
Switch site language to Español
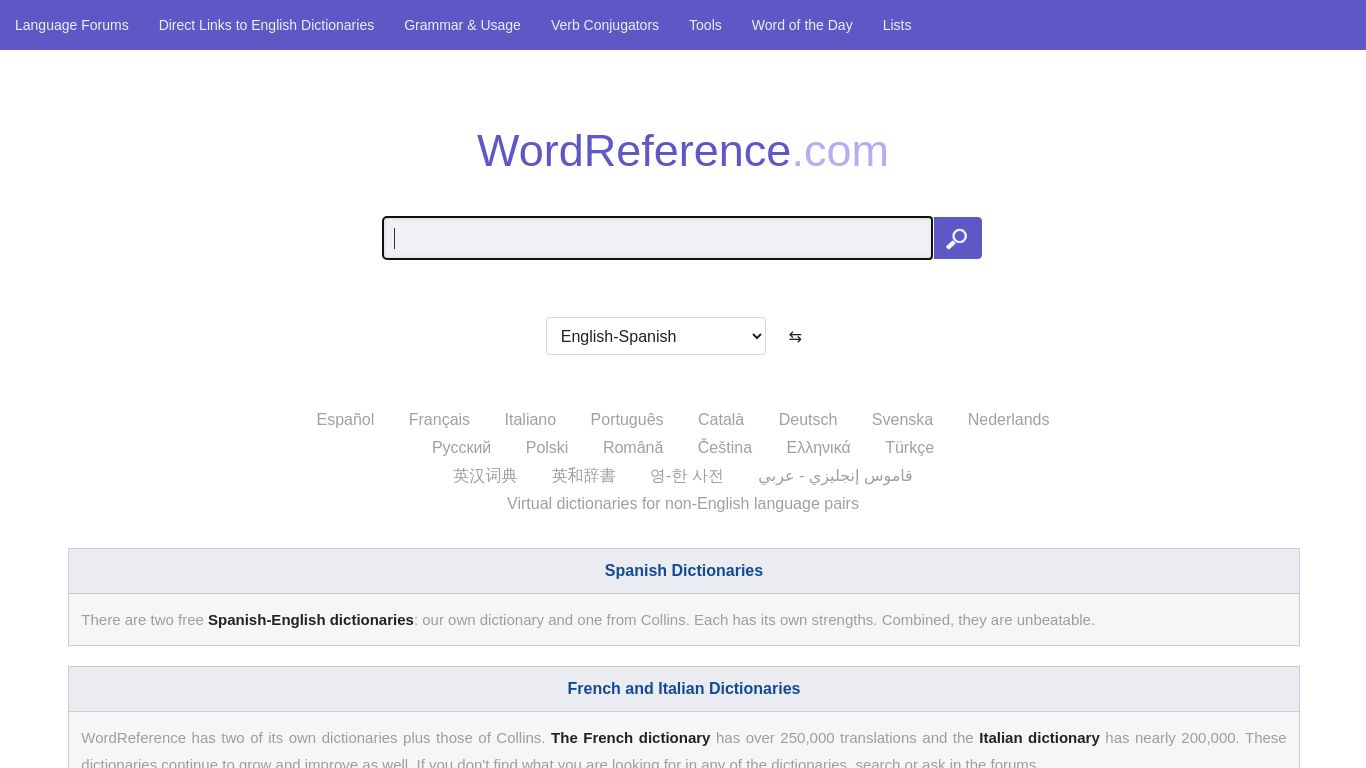345,420
